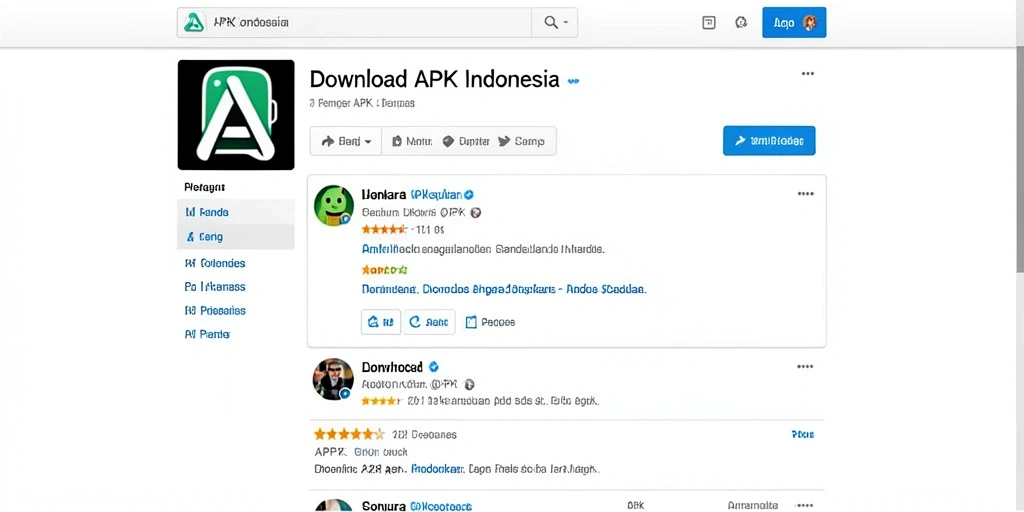Click the 'Plefagnt' sidebar heading

coord(204,187)
